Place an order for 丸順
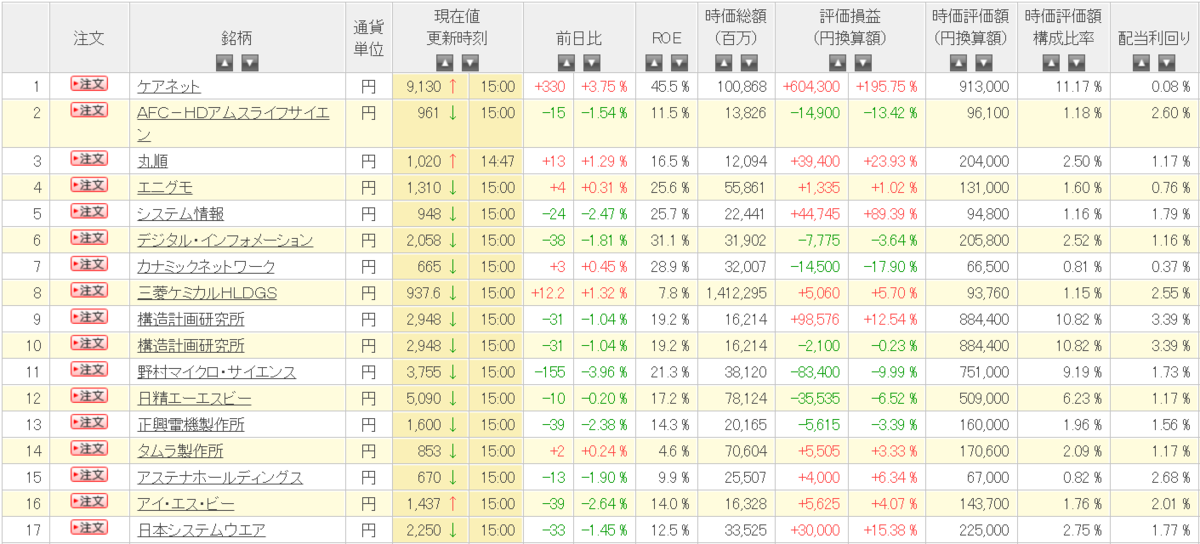The width and height of the screenshot is (1200, 544). click(89, 159)
